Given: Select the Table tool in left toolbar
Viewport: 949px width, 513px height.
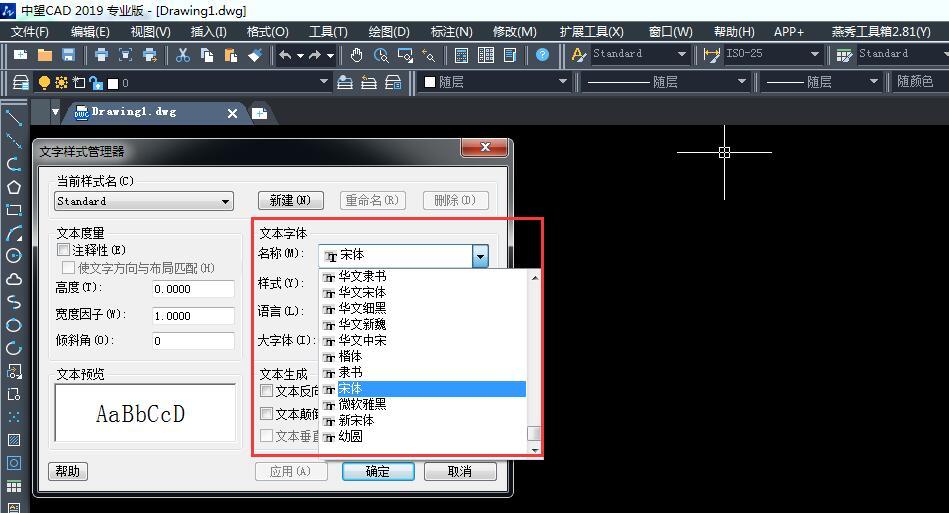Looking at the screenshot, I should 13,486.
